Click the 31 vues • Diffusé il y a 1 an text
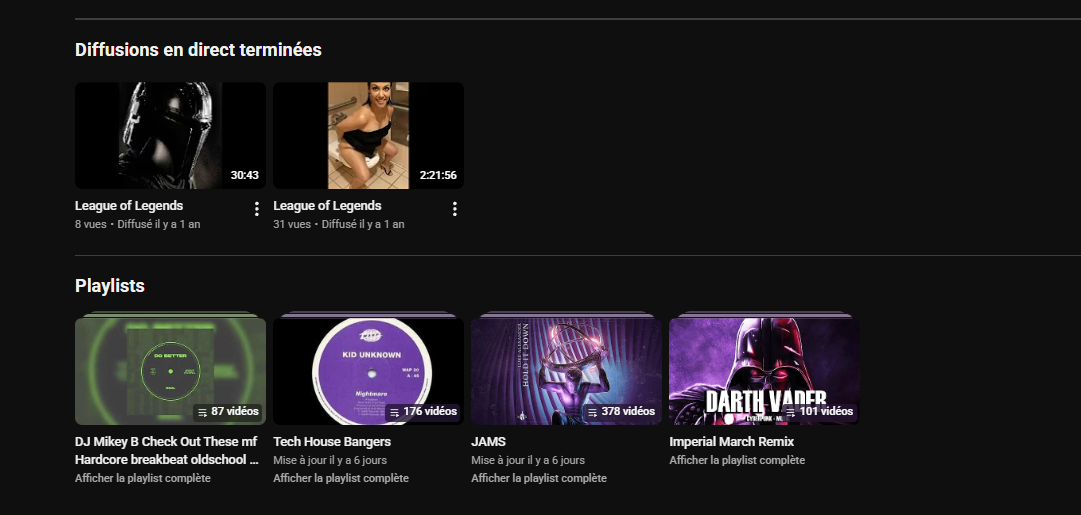The width and height of the screenshot is (1081, 515). click(339, 224)
